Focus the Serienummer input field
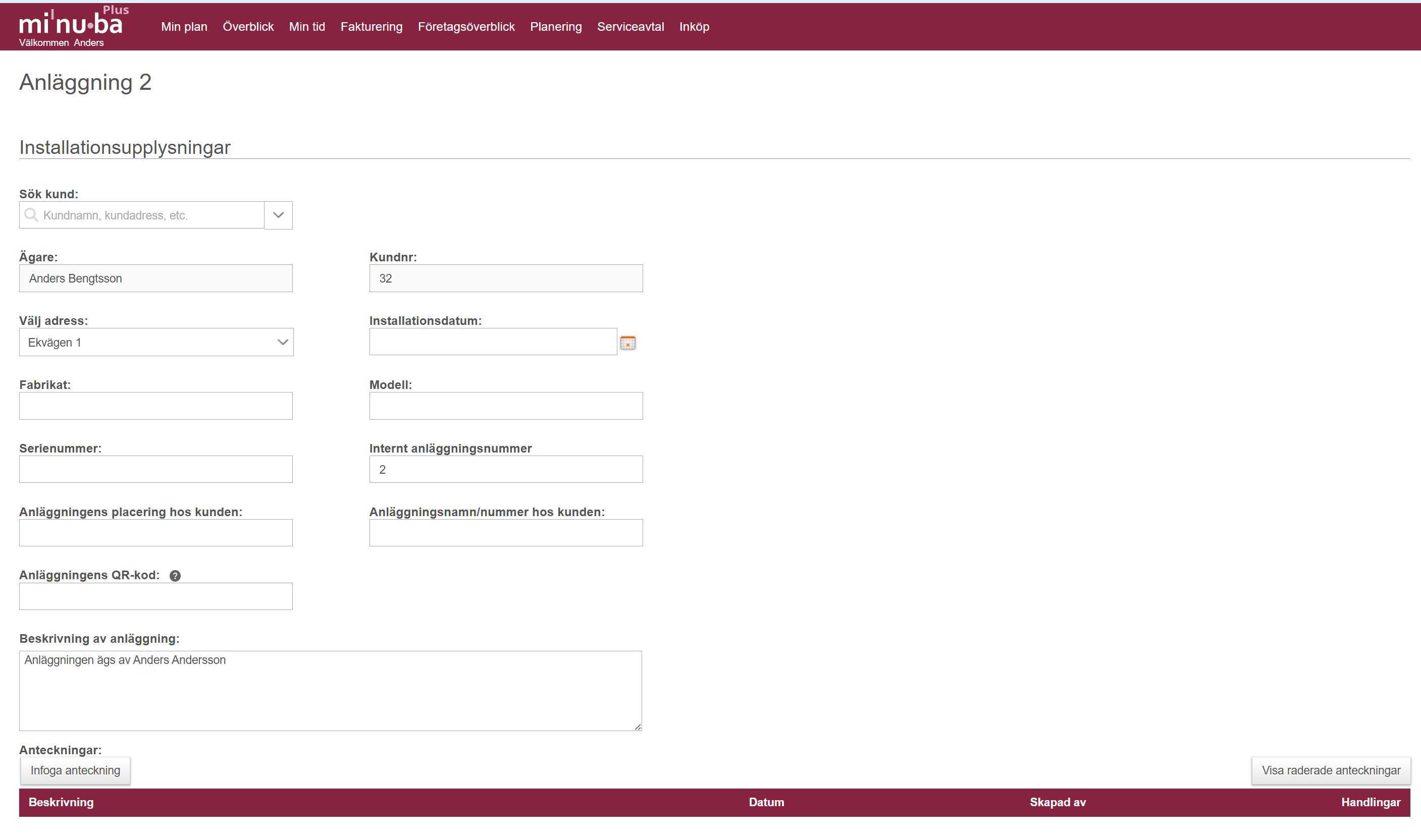The height and width of the screenshot is (840, 1421). click(x=156, y=469)
